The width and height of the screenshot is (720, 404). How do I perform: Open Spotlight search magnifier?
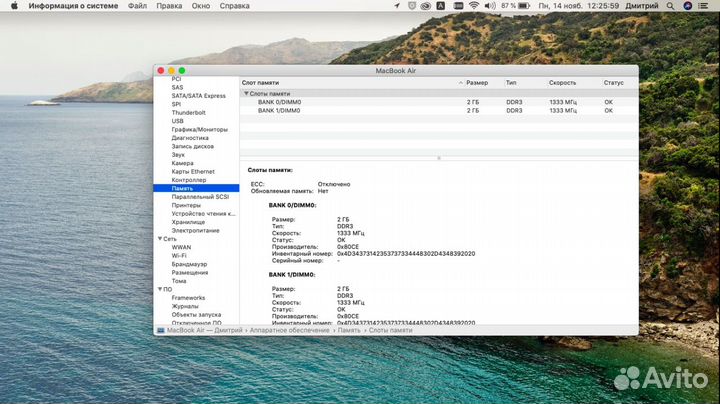pyautogui.click(x=670, y=6)
